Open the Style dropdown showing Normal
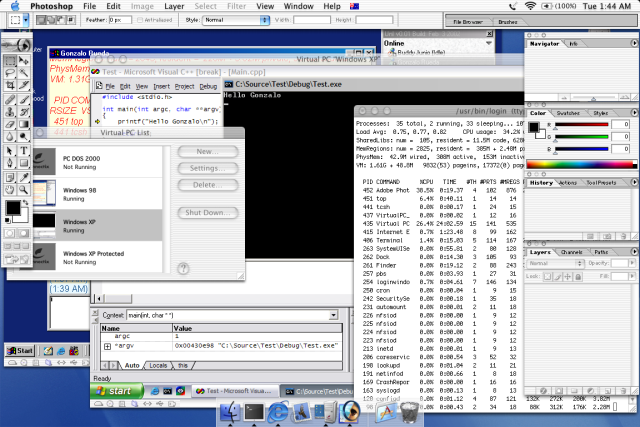This screenshot has height=427, width=640. click(236, 20)
